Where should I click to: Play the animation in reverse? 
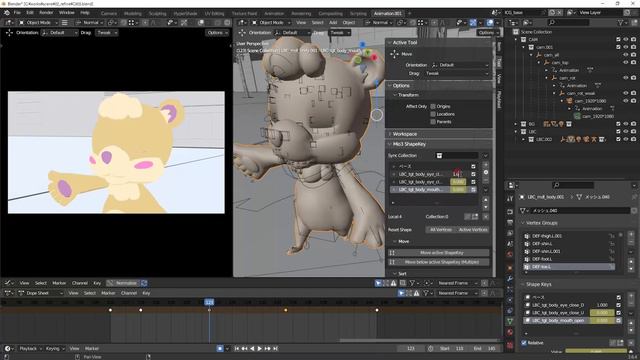[252, 349]
